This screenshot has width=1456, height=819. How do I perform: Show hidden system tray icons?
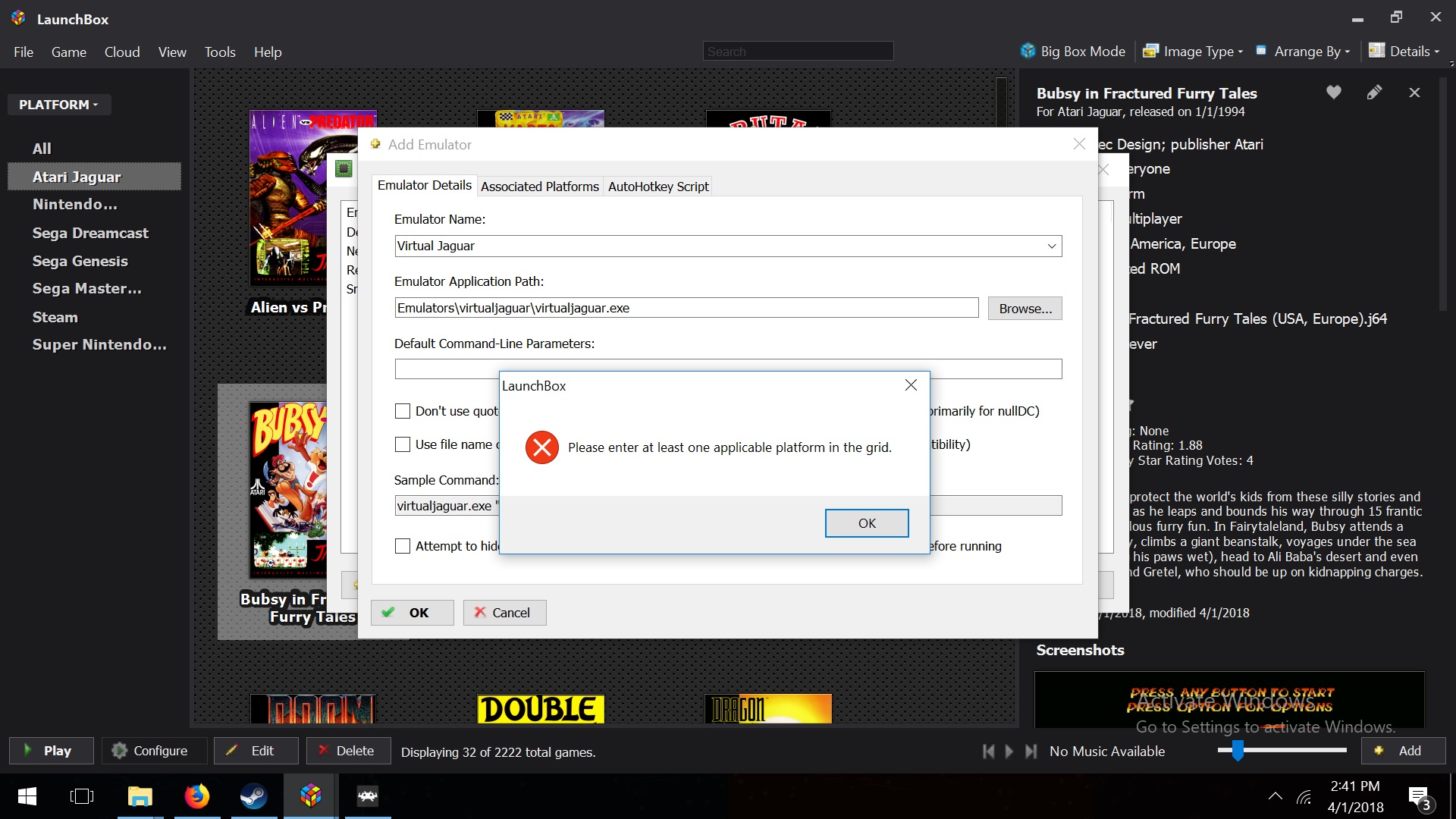click(x=1276, y=796)
